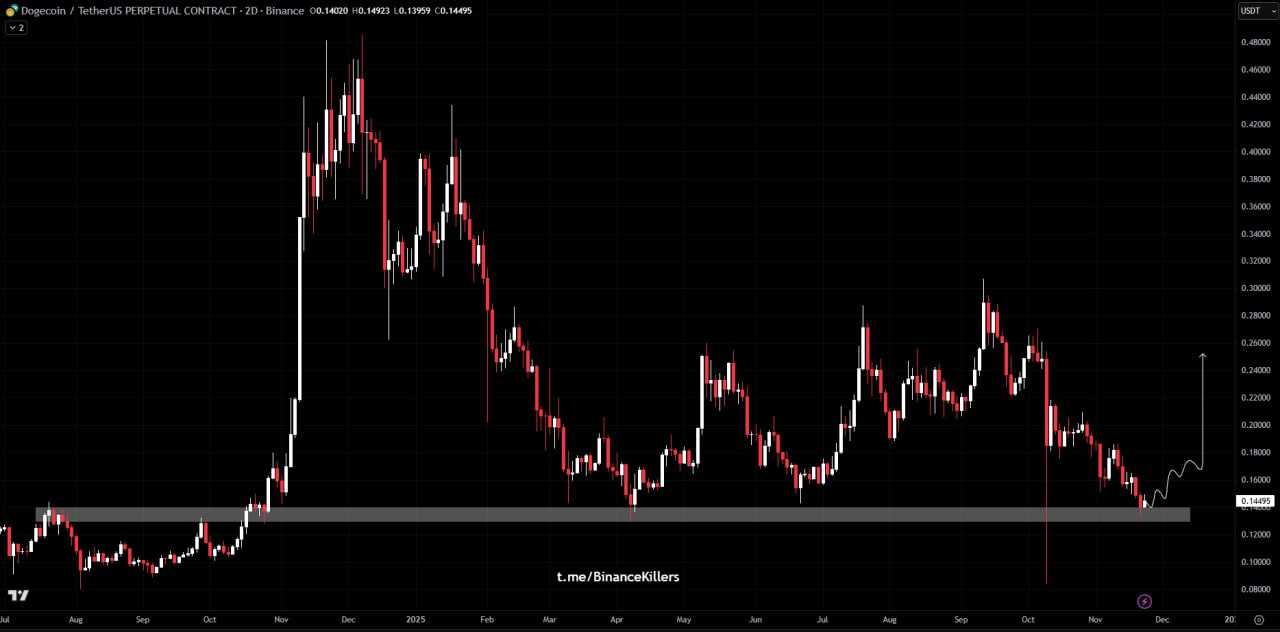
Task: Click the 0.30000 price axis label
Action: [x=1255, y=288]
